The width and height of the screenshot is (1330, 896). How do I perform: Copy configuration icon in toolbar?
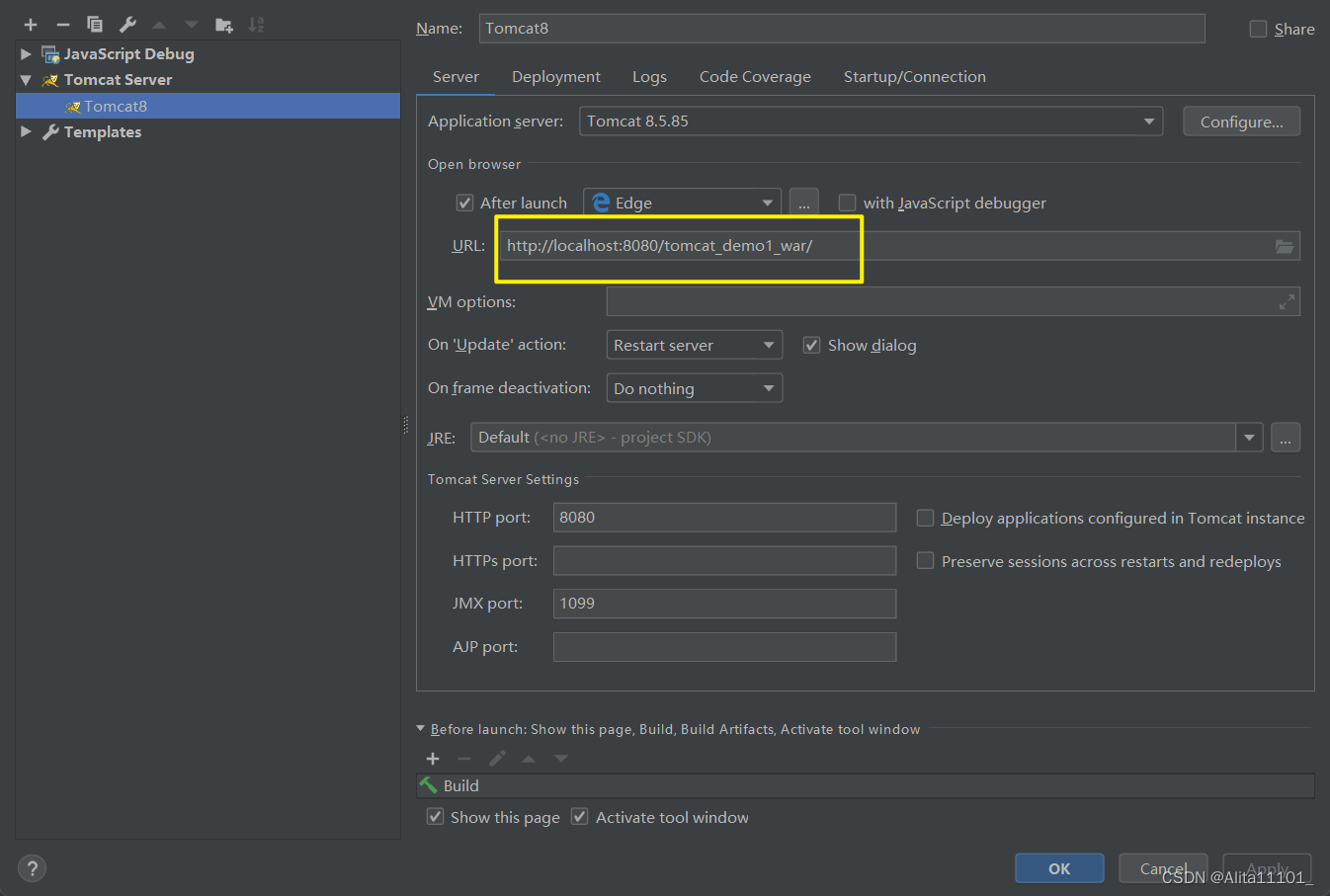95,25
